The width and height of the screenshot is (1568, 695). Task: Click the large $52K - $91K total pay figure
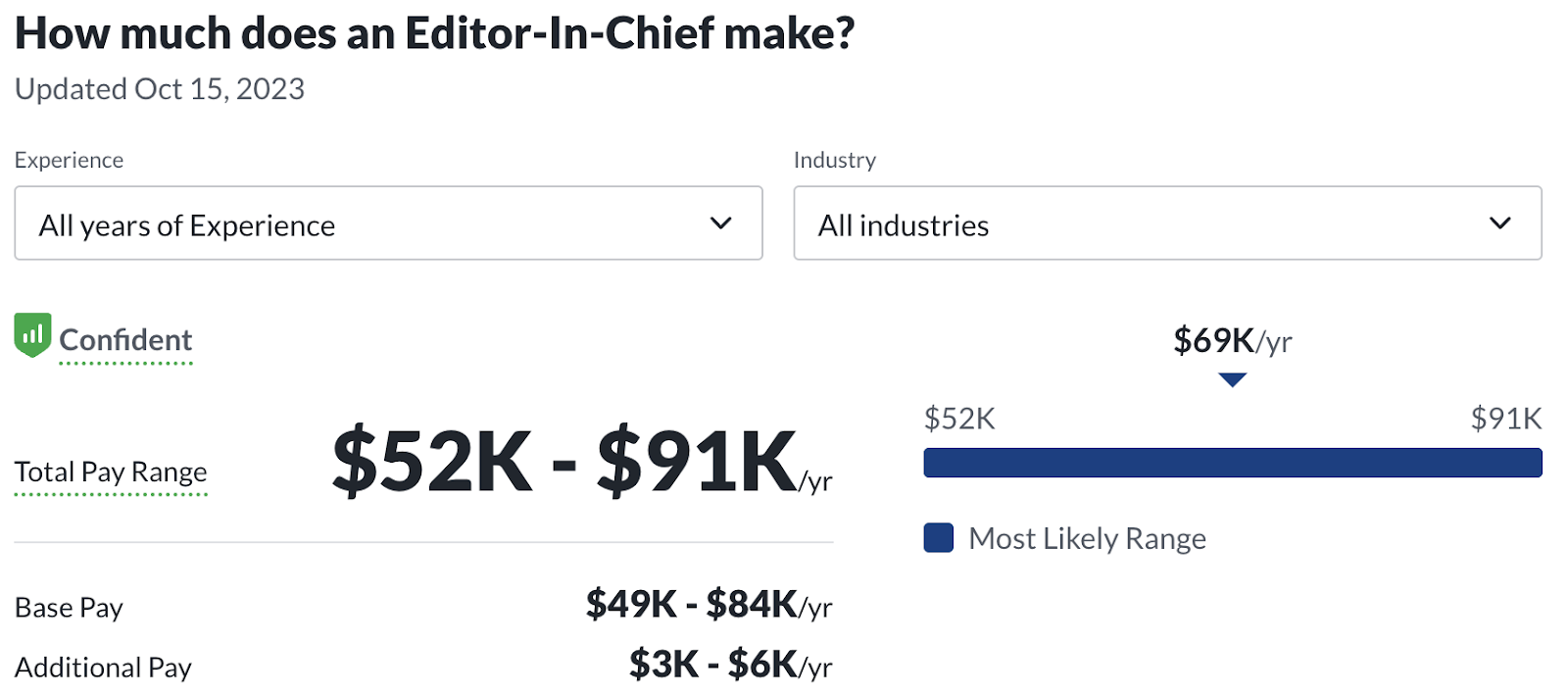(580, 462)
